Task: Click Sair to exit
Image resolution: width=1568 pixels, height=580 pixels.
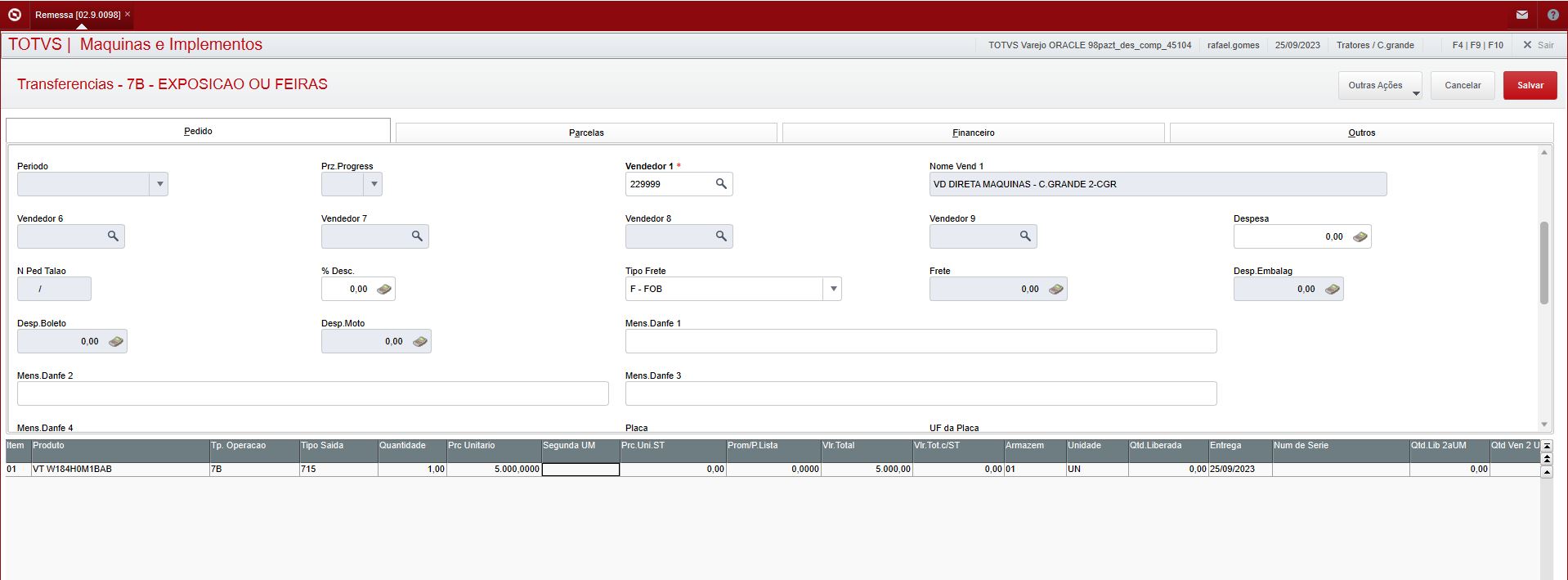Action: pos(1538,45)
